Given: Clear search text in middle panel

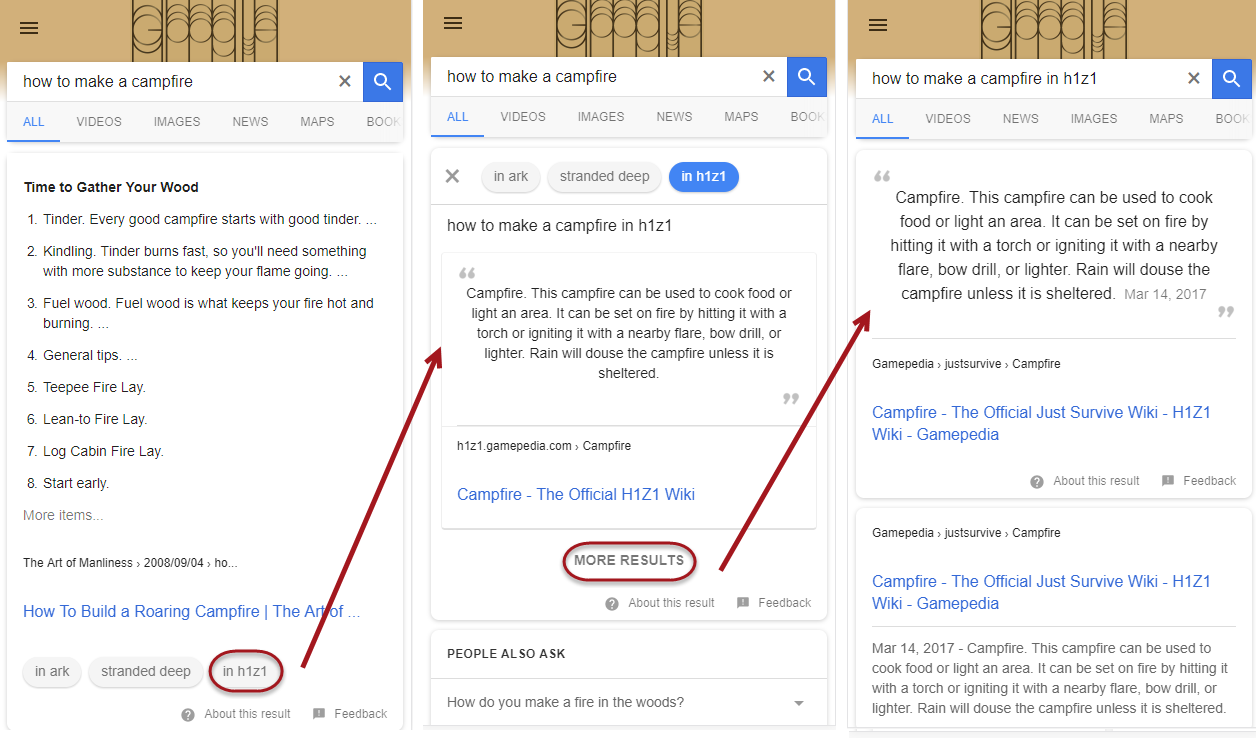Looking at the screenshot, I should click(x=769, y=76).
